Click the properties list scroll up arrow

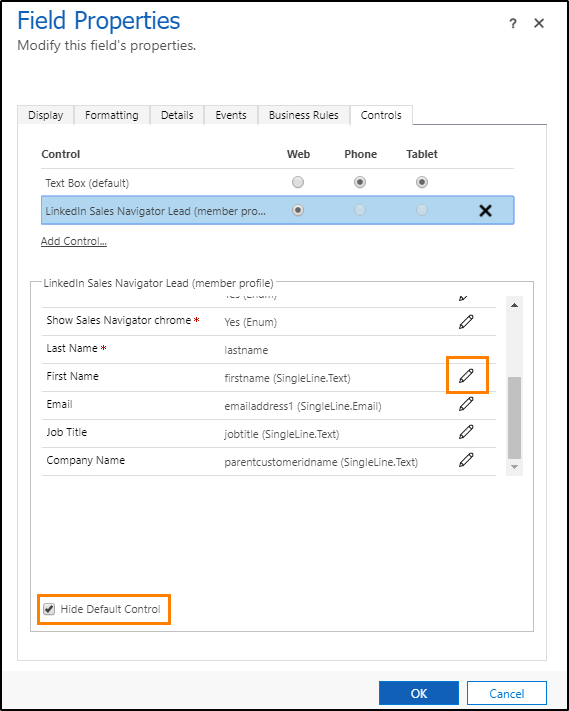(514, 305)
